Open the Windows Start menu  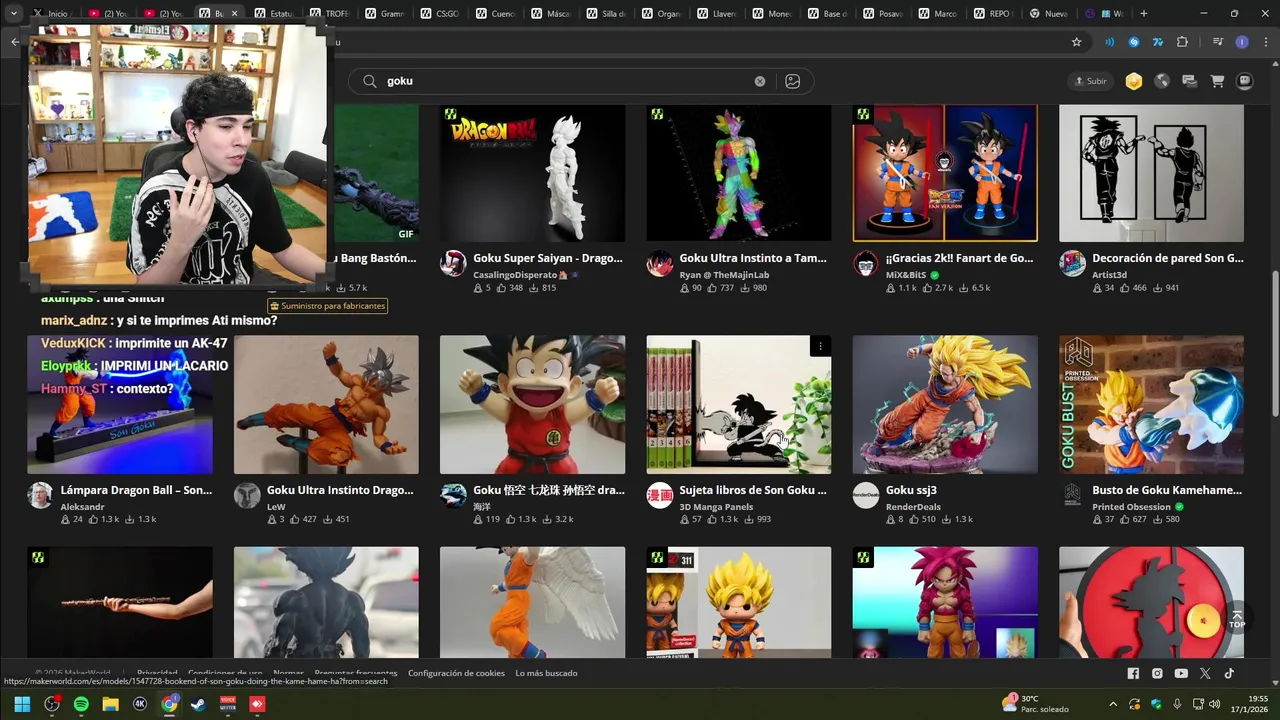point(22,704)
